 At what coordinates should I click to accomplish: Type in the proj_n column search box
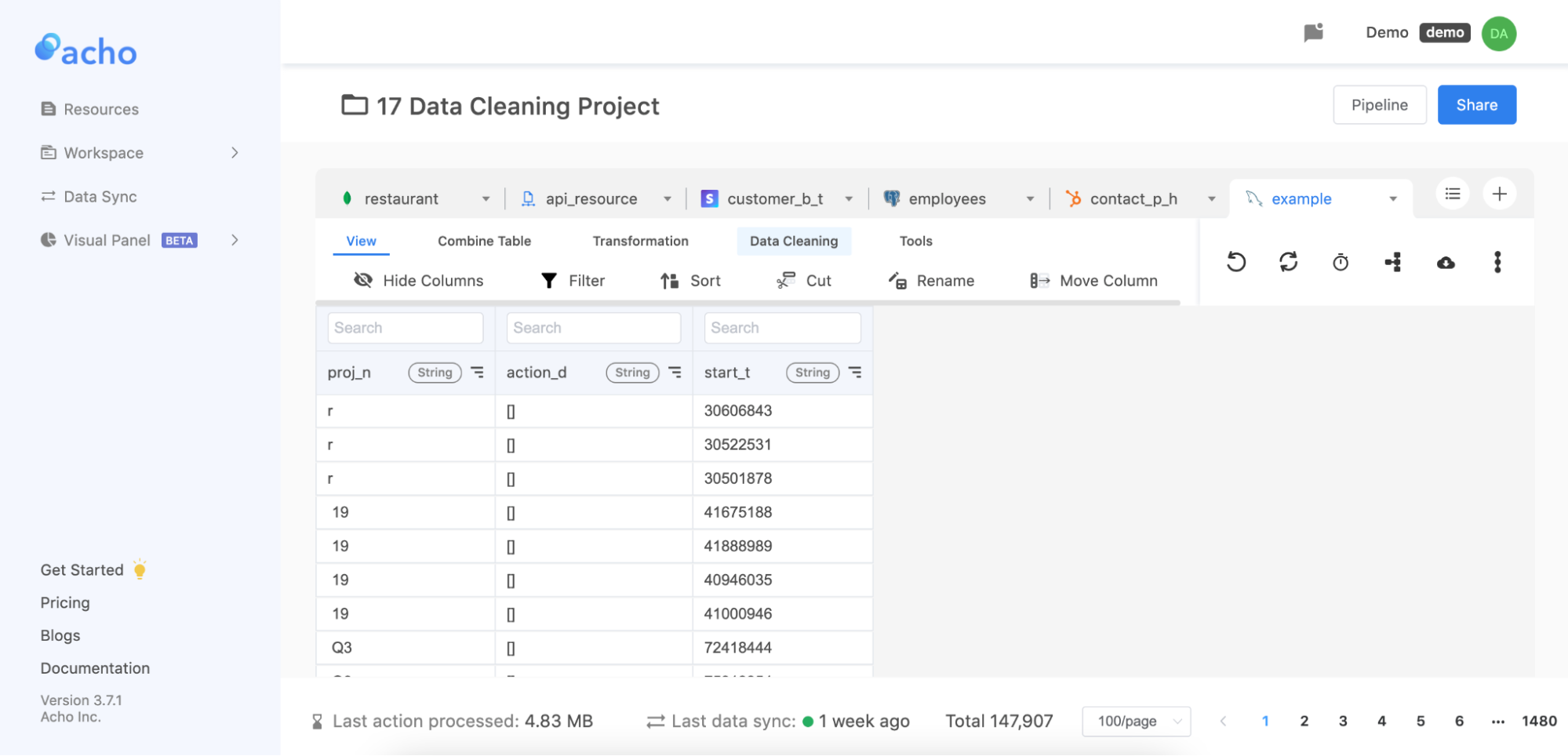pyautogui.click(x=405, y=327)
